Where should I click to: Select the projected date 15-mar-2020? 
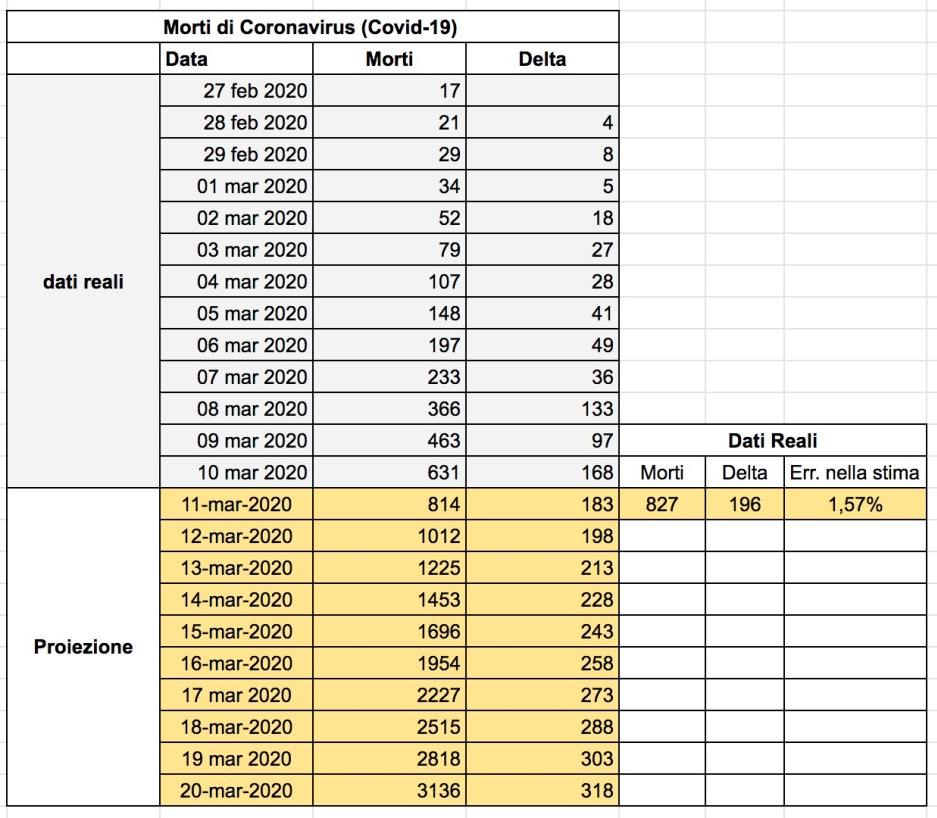coord(236,631)
